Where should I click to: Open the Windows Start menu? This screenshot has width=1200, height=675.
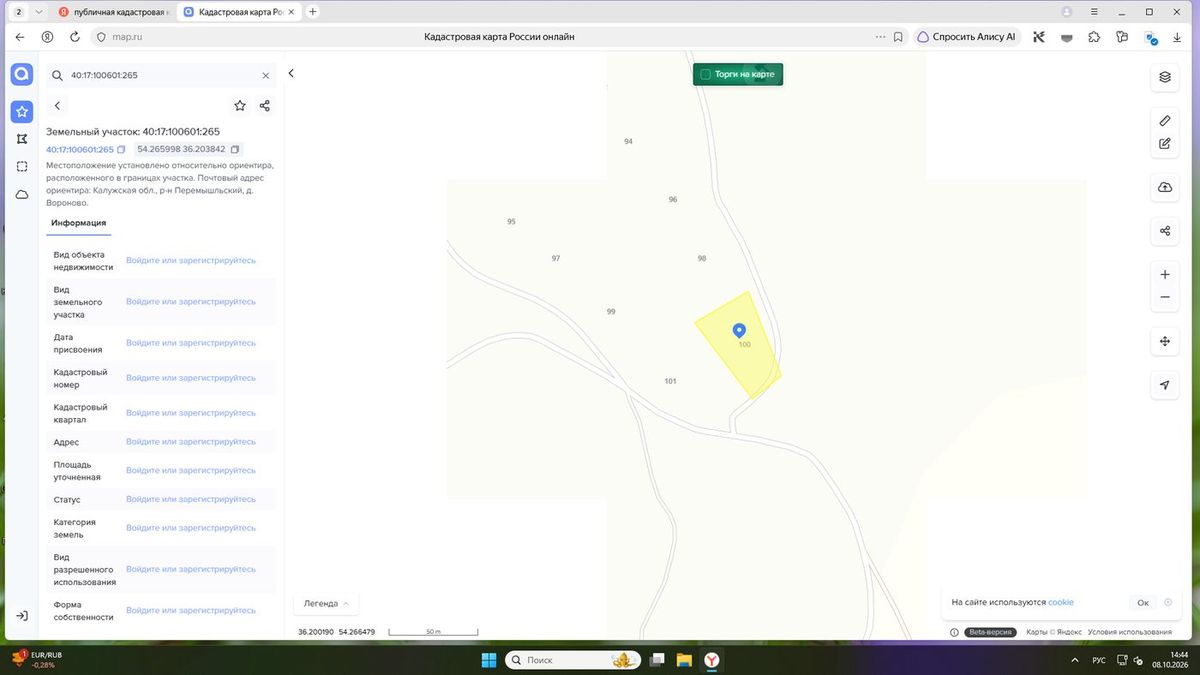pos(489,660)
